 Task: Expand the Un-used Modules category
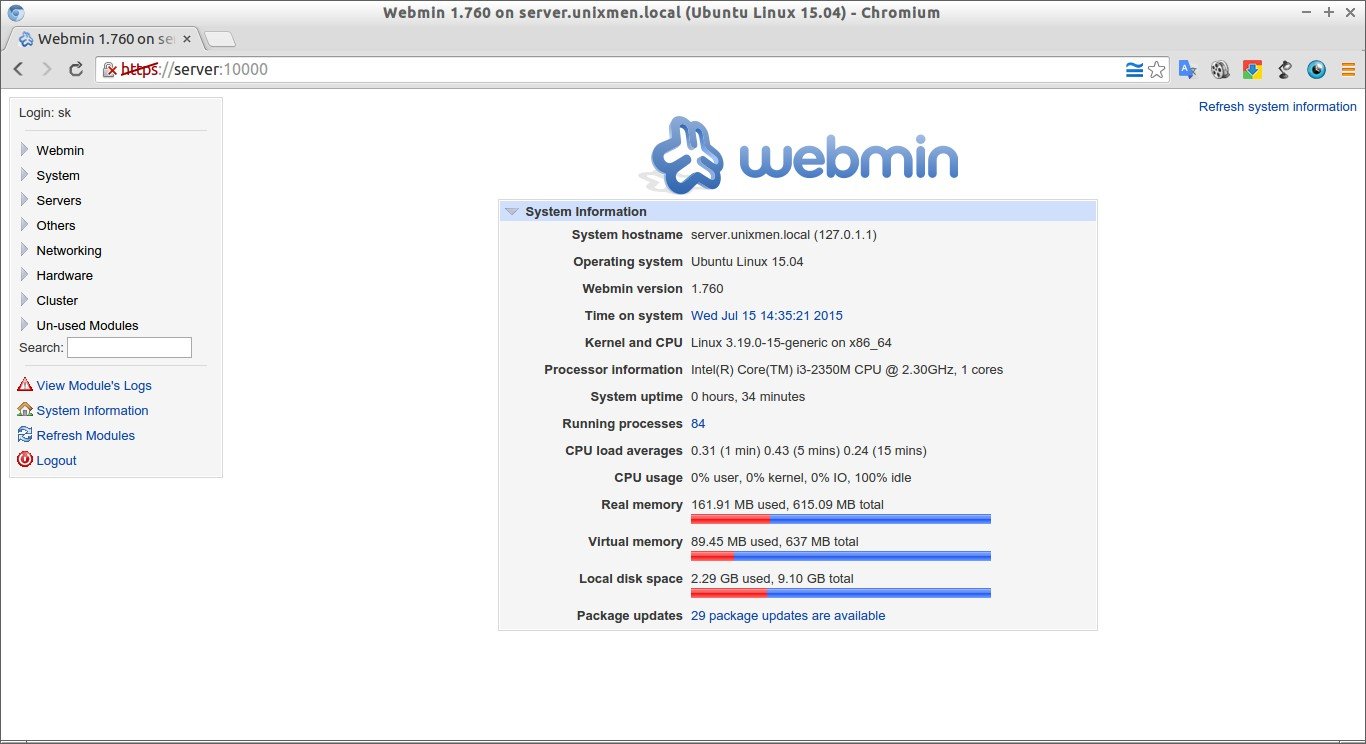[25, 325]
